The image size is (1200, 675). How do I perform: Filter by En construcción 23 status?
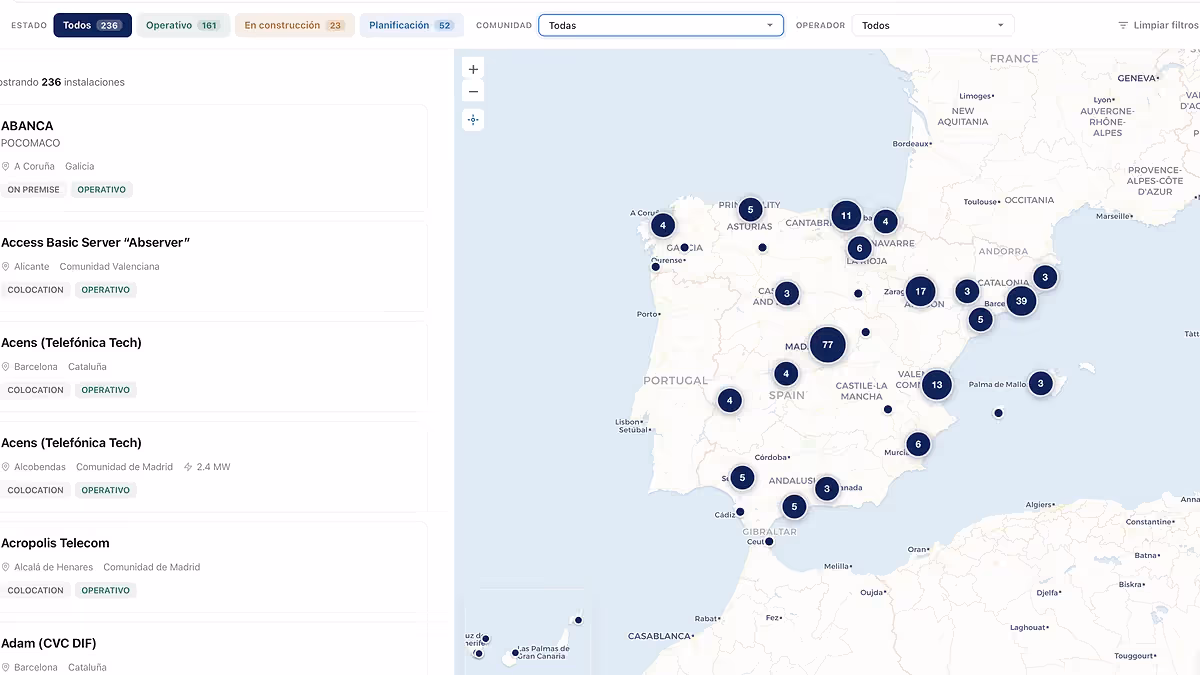294,25
